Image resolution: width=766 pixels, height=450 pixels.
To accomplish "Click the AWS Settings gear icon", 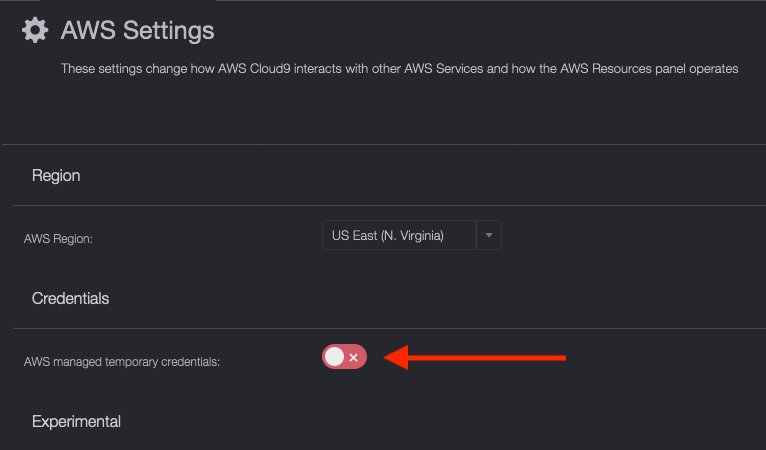I will 35,30.
